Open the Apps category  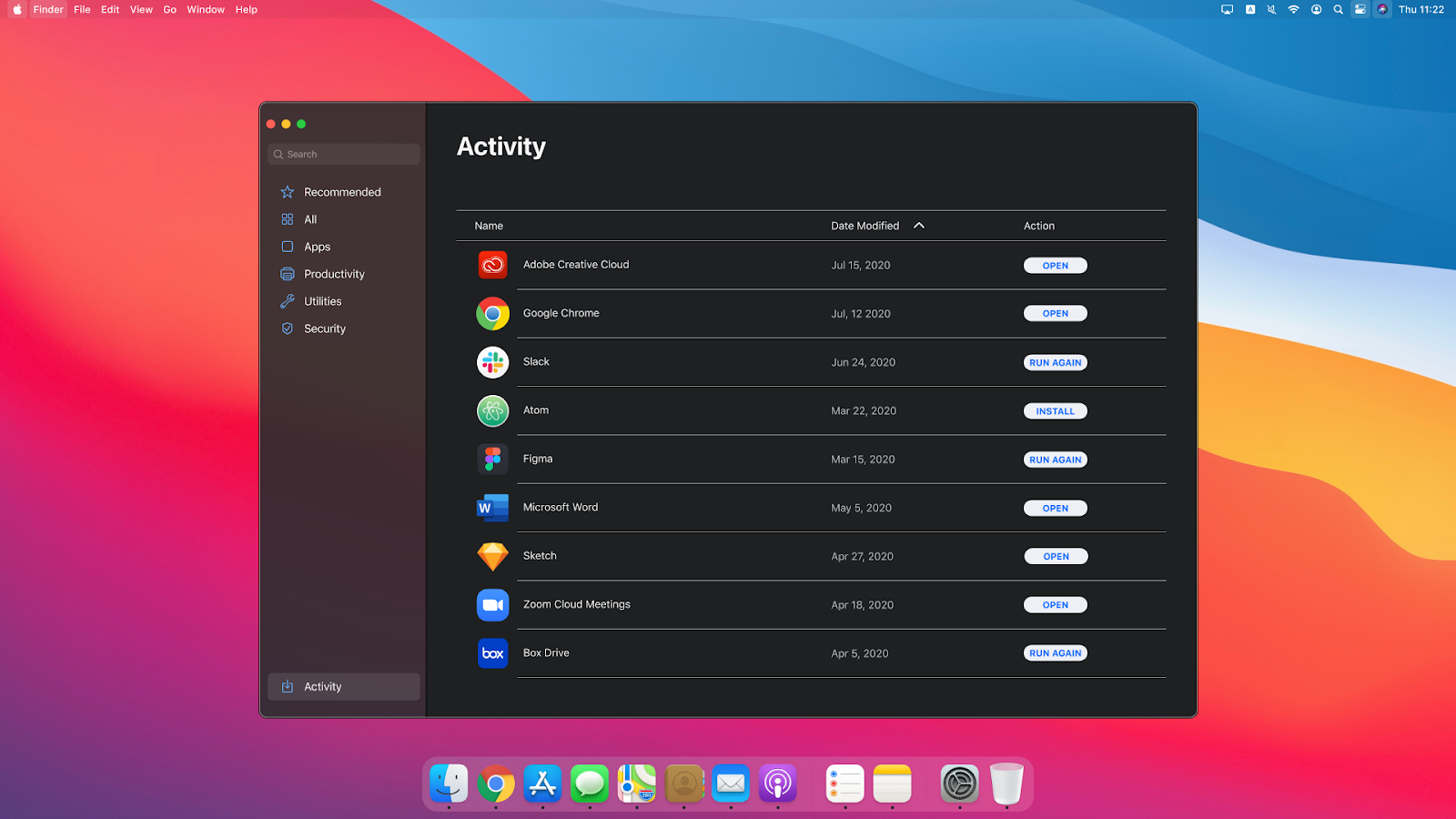(x=317, y=246)
